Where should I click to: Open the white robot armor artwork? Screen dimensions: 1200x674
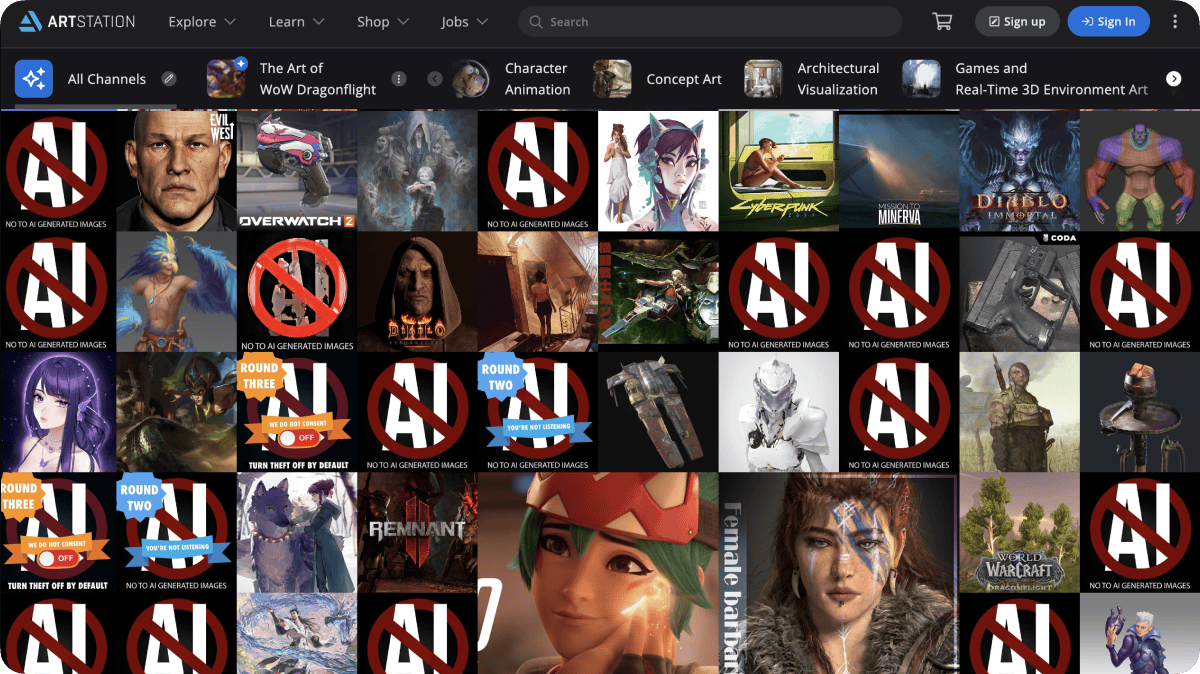tap(778, 412)
